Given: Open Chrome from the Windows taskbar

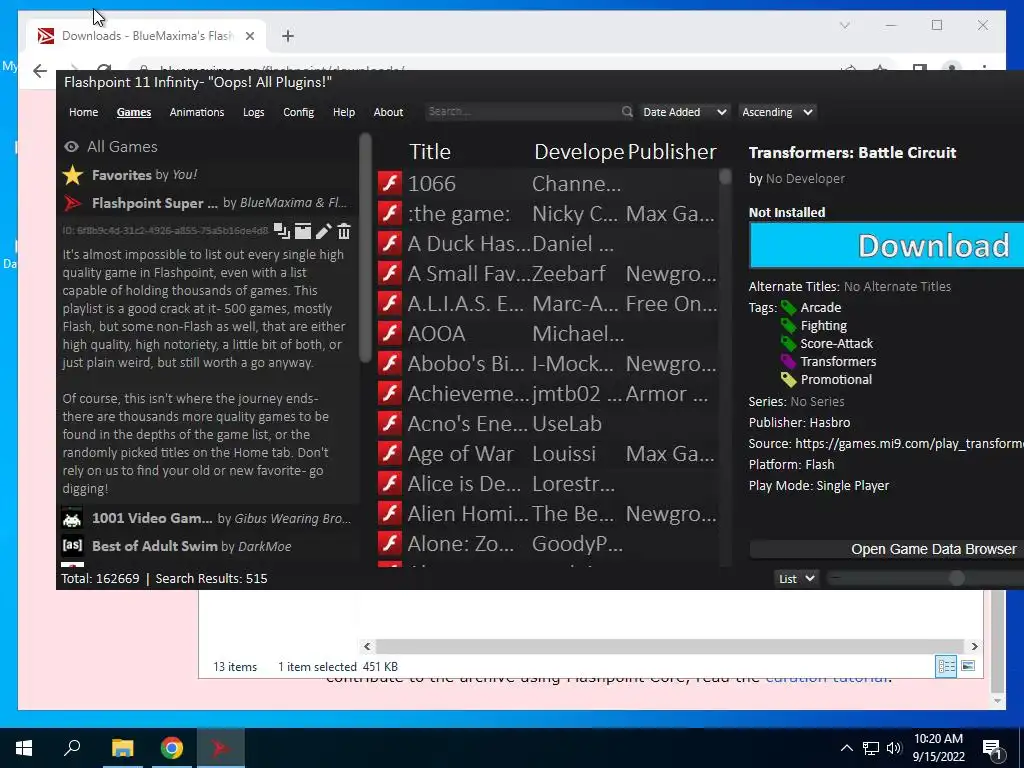Looking at the screenshot, I should point(171,748).
